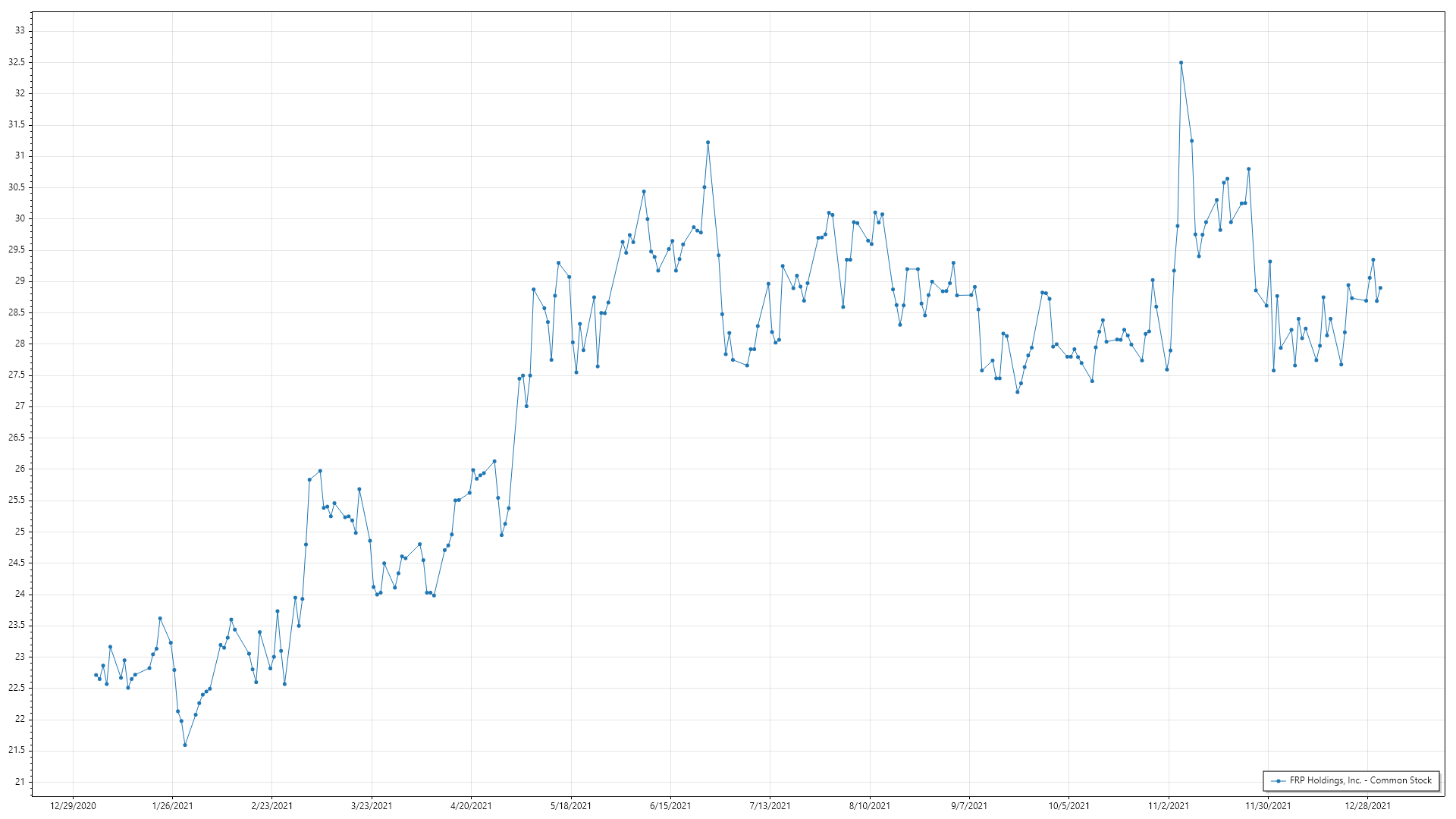This screenshot has height=819, width=1456.
Task: Click the 1/26/2021 x-axis date label
Action: pyautogui.click(x=173, y=806)
